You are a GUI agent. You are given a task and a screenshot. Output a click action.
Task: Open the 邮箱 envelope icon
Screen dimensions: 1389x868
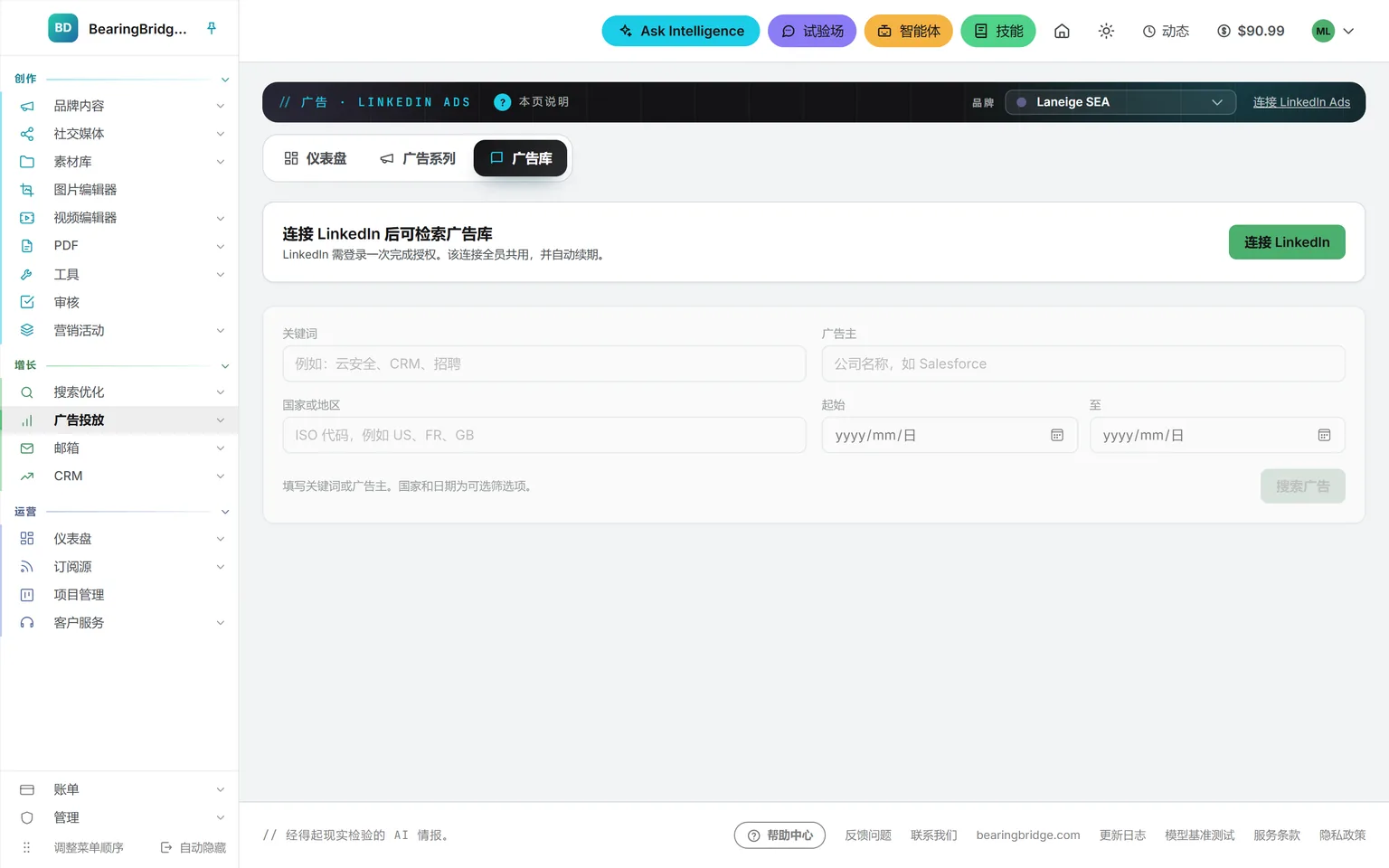pyautogui.click(x=27, y=448)
